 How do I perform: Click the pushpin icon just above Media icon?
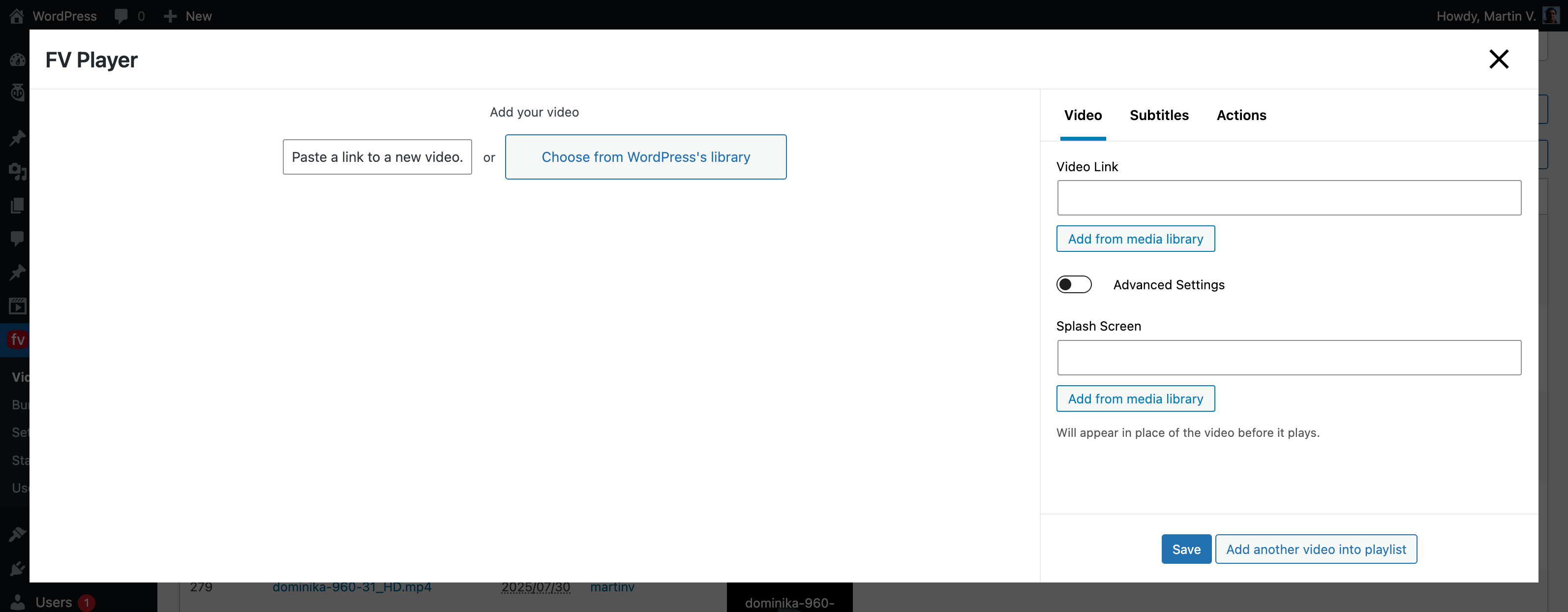coord(18,138)
